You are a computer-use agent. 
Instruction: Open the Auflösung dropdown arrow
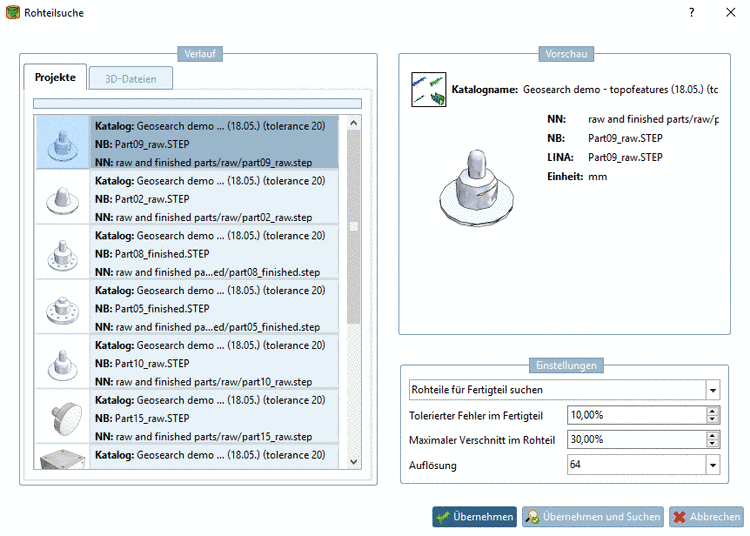click(713, 465)
